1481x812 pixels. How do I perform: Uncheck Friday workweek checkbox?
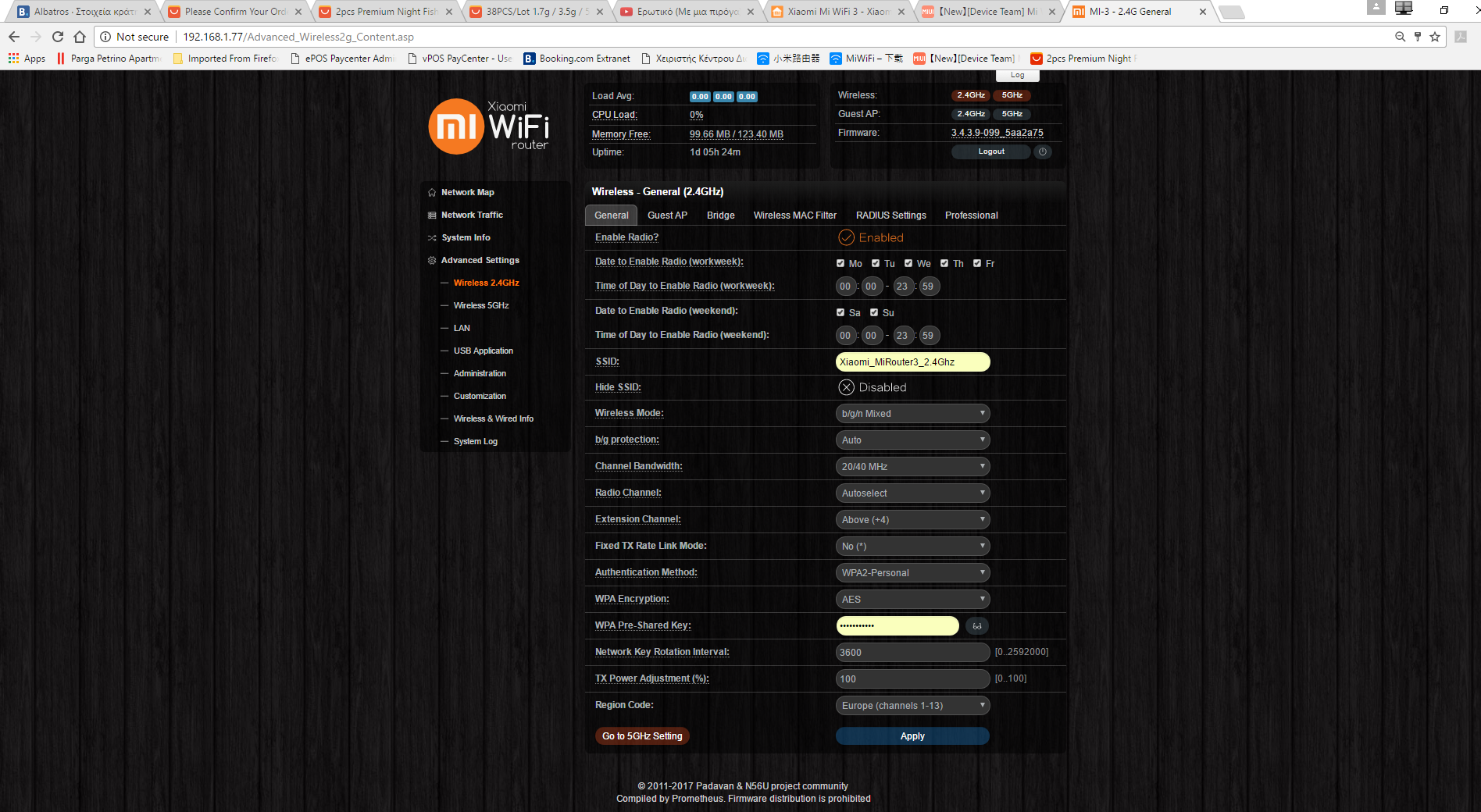point(977,263)
